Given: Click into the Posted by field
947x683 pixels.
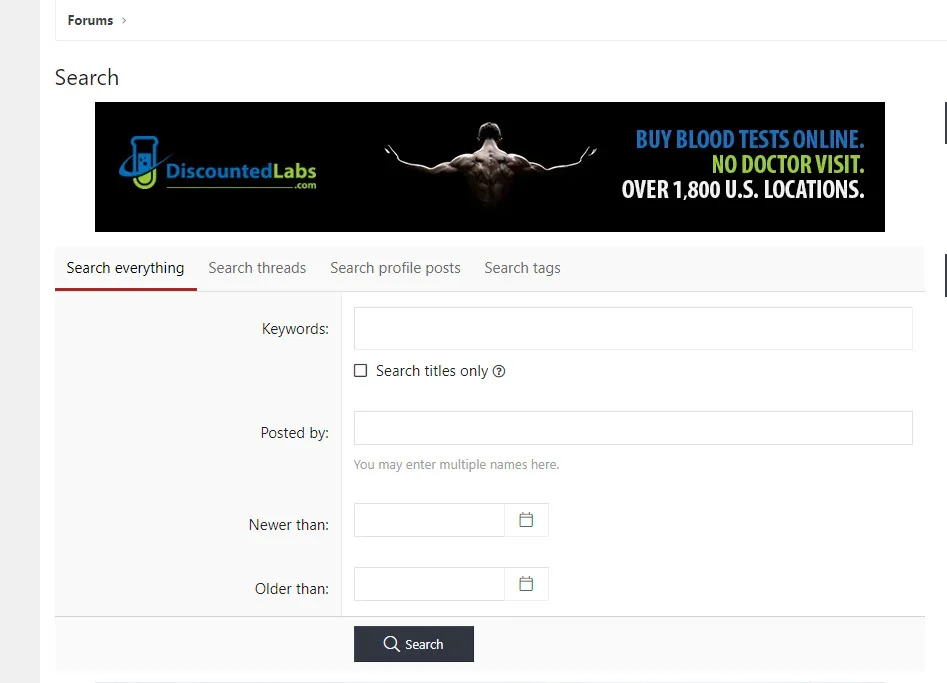Looking at the screenshot, I should 632,428.
